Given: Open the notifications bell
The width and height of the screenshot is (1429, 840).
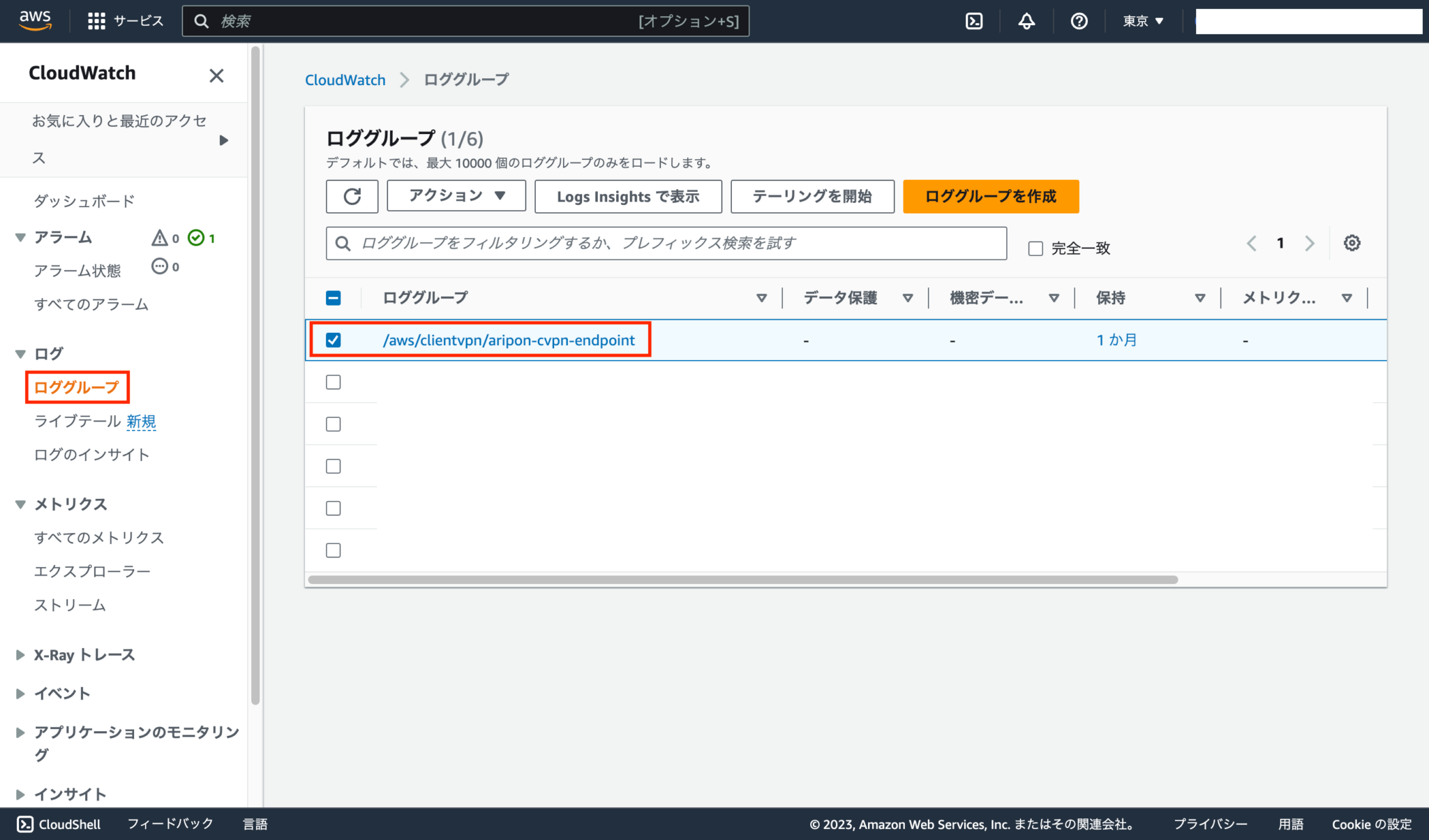Looking at the screenshot, I should (x=1026, y=21).
